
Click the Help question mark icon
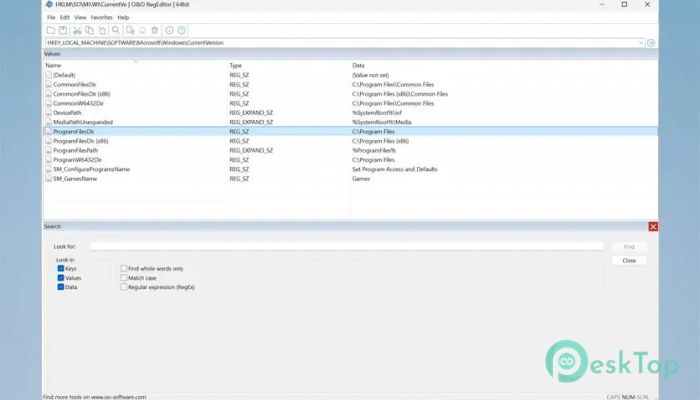181,30
